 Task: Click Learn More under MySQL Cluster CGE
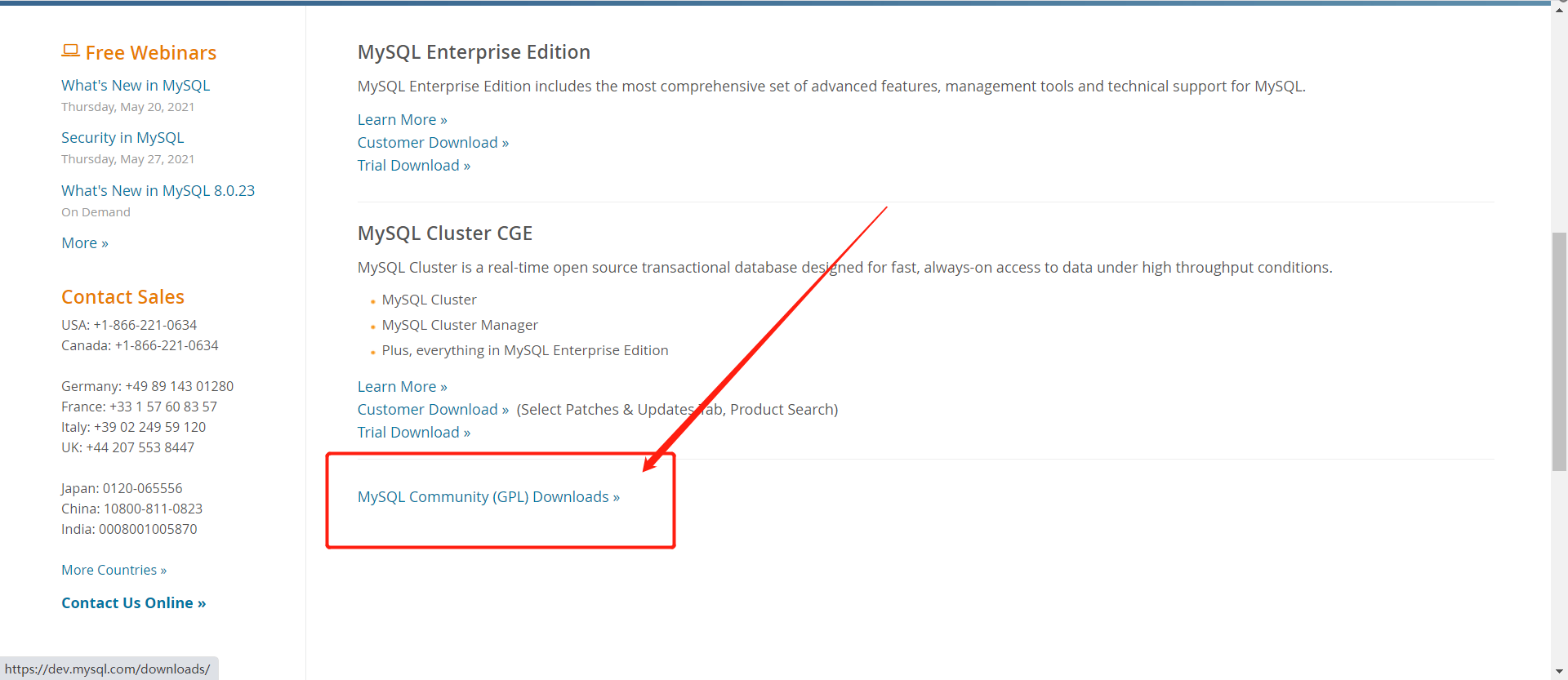(x=403, y=387)
